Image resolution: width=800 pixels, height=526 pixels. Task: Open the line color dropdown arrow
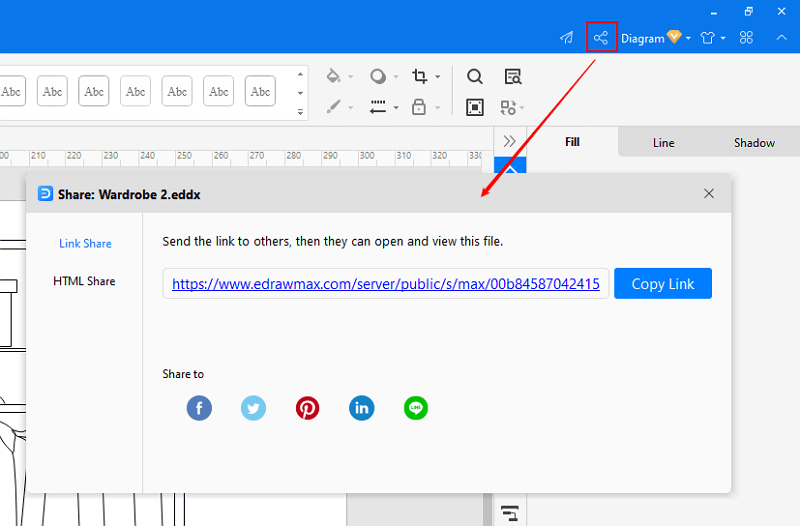coord(351,108)
